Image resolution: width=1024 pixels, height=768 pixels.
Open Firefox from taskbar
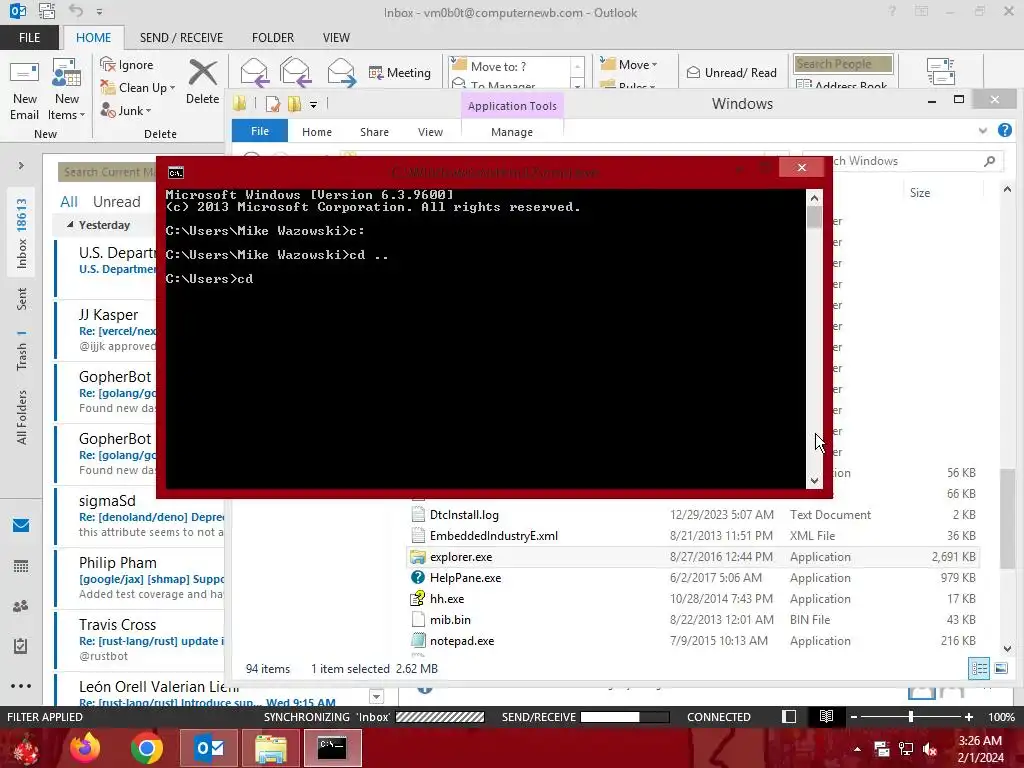(x=85, y=748)
